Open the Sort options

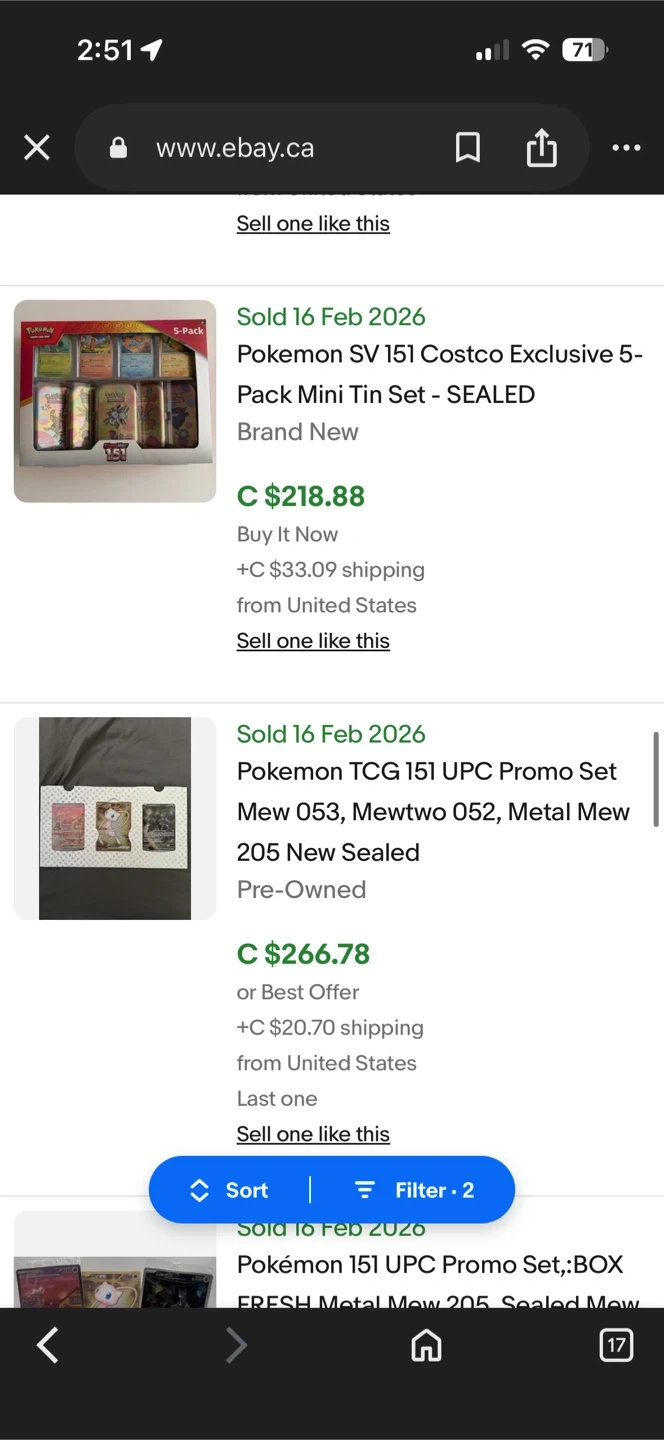click(230, 1190)
